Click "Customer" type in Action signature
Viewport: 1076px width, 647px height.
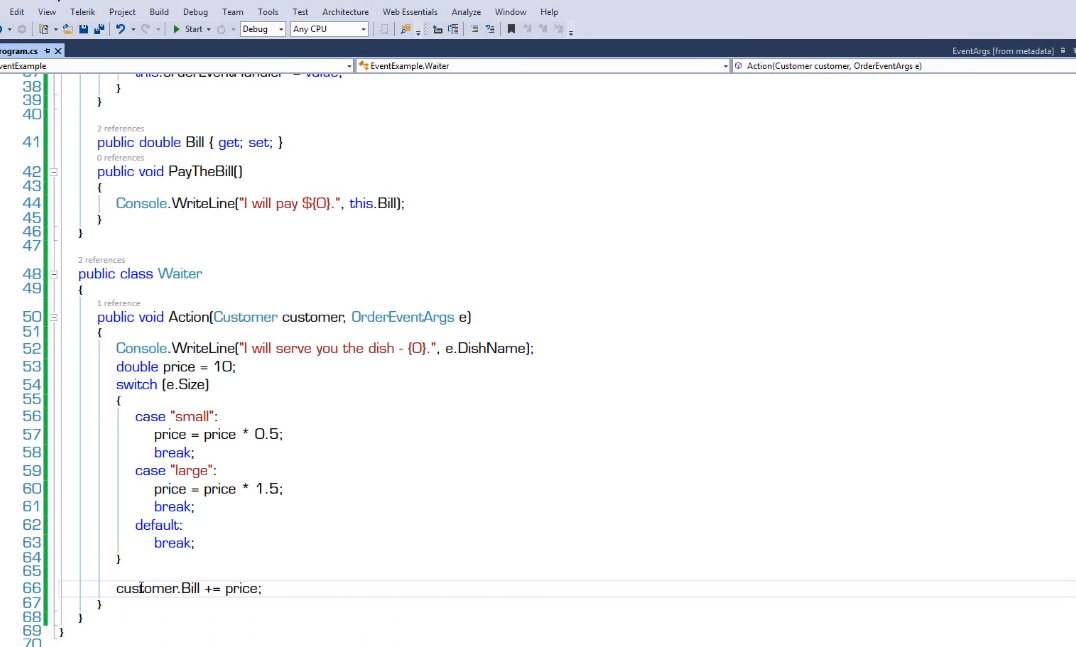[246, 317]
